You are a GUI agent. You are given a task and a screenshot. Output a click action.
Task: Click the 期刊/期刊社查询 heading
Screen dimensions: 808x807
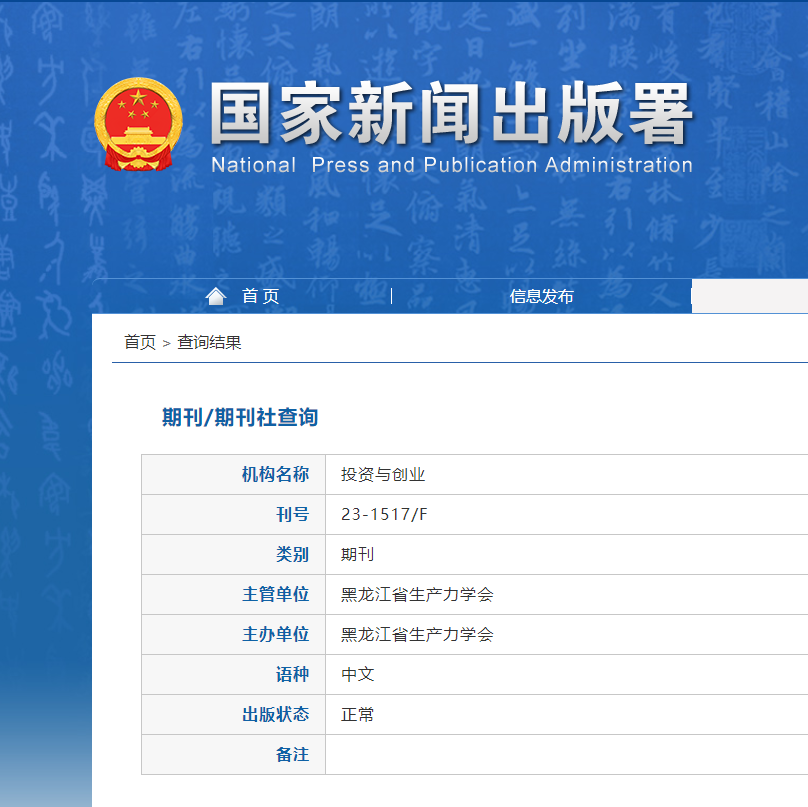(x=240, y=417)
